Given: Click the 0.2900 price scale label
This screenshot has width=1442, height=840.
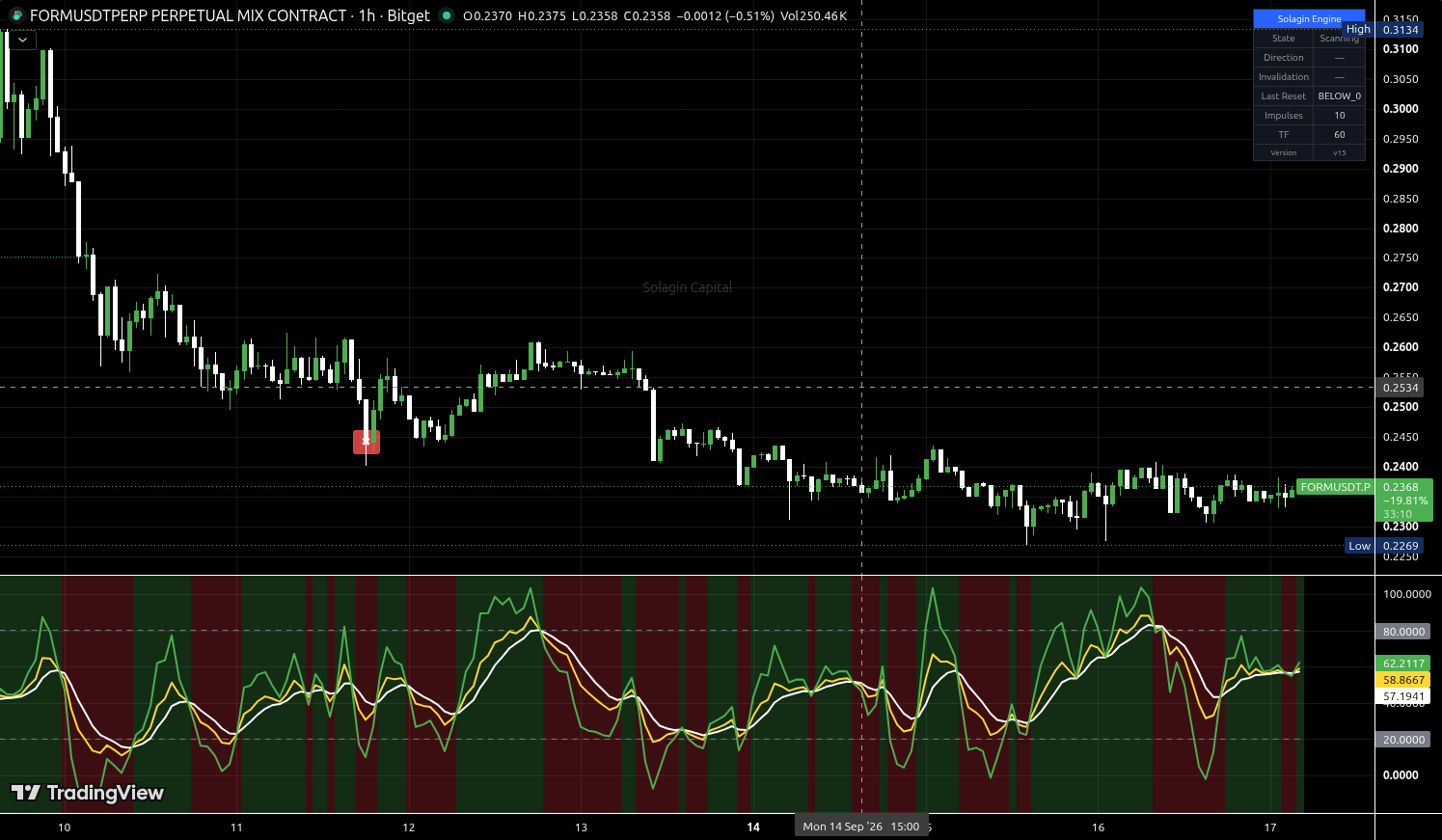Looking at the screenshot, I should click(x=1401, y=169).
